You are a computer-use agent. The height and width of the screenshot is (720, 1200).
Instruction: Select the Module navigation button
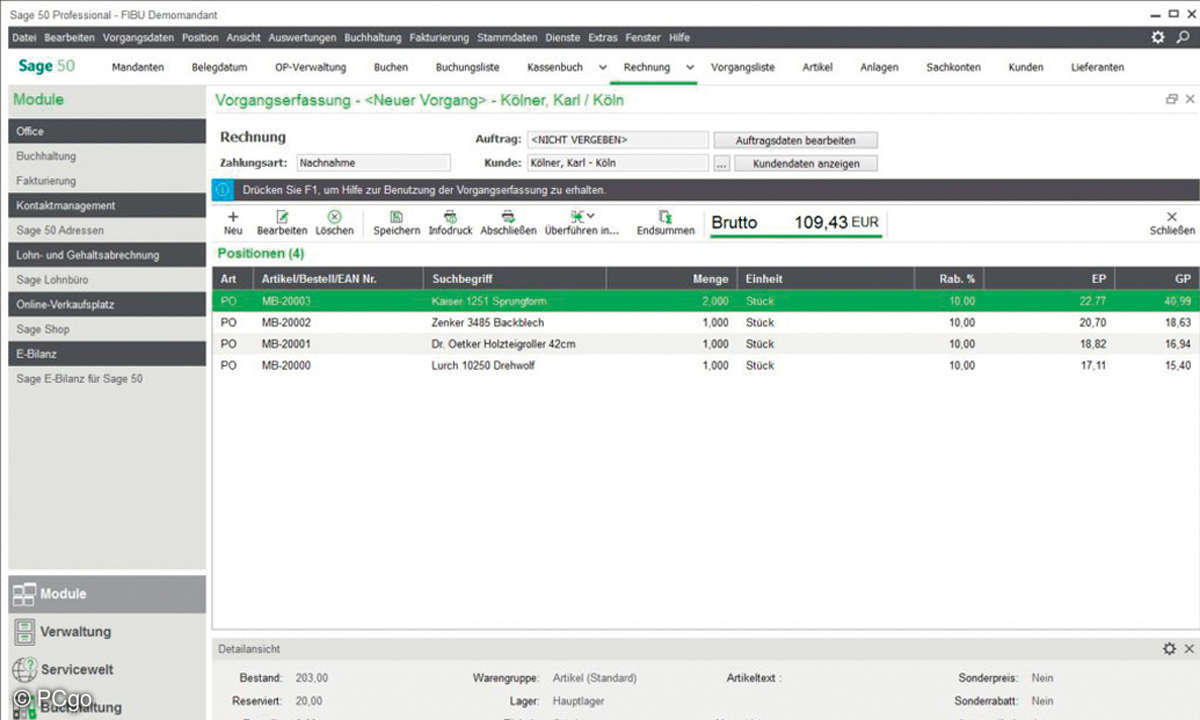107,594
